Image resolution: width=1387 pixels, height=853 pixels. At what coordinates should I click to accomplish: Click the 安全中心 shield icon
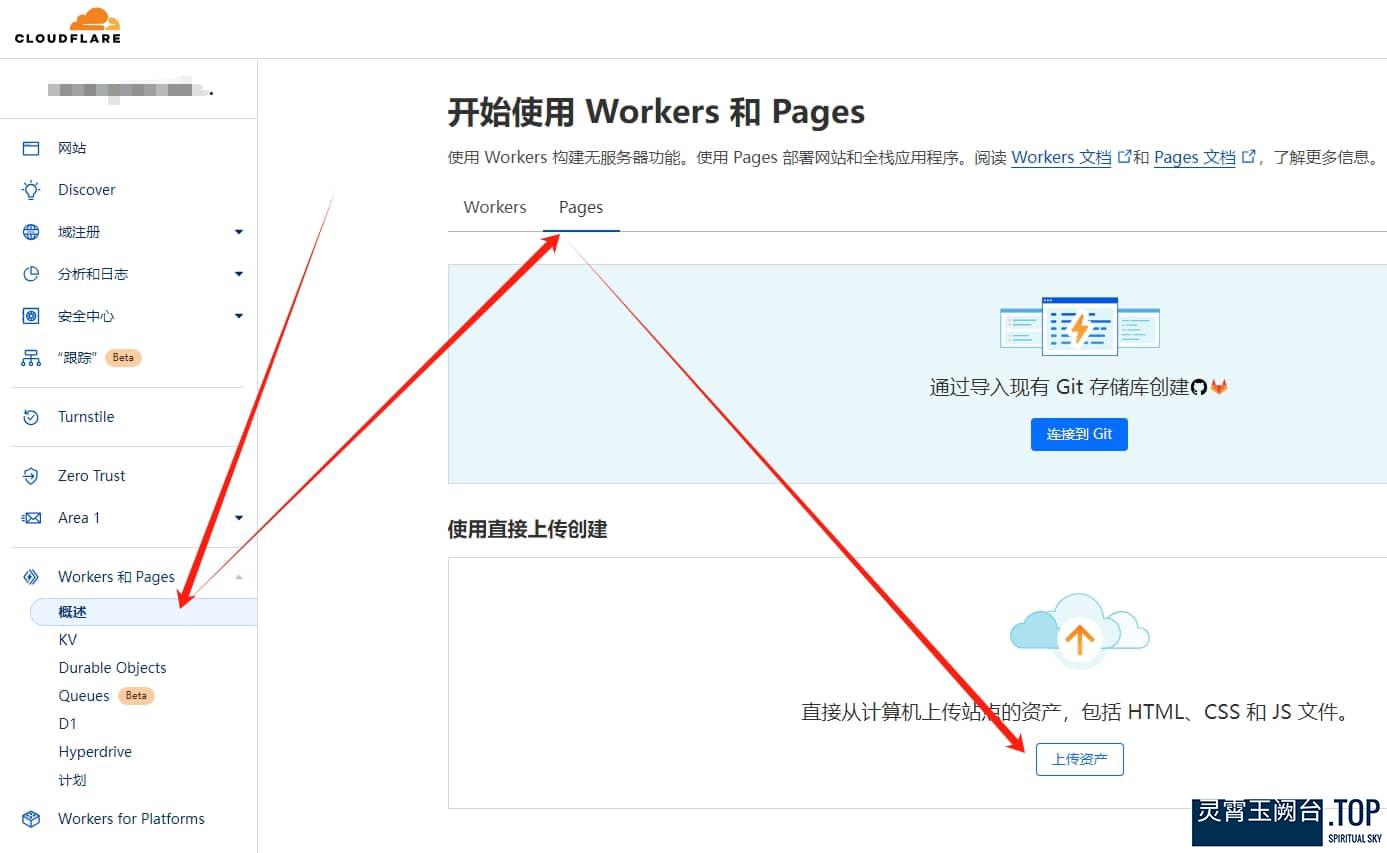click(31, 316)
